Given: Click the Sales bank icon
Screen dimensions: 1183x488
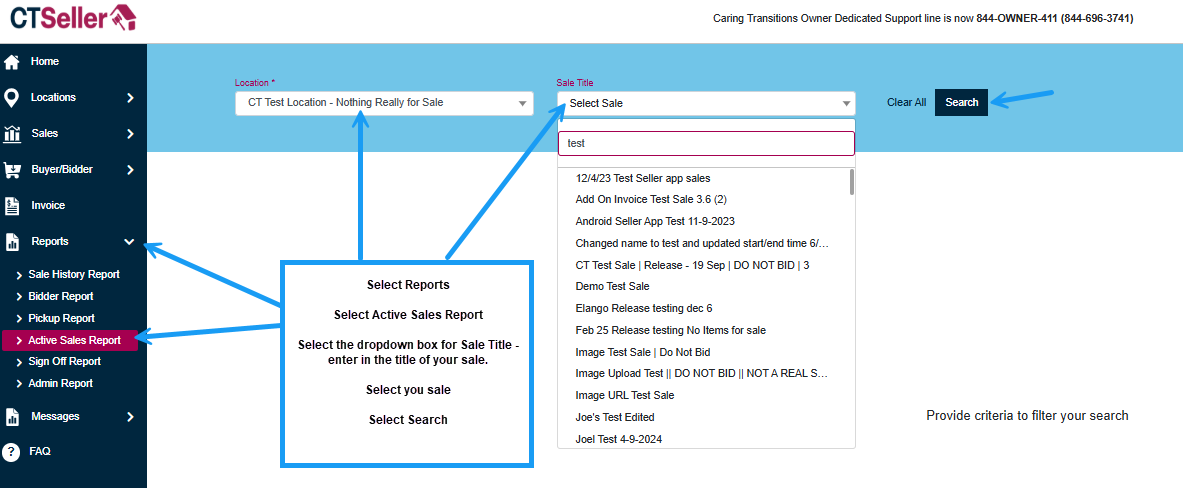Looking at the screenshot, I should pyautogui.click(x=12, y=134).
